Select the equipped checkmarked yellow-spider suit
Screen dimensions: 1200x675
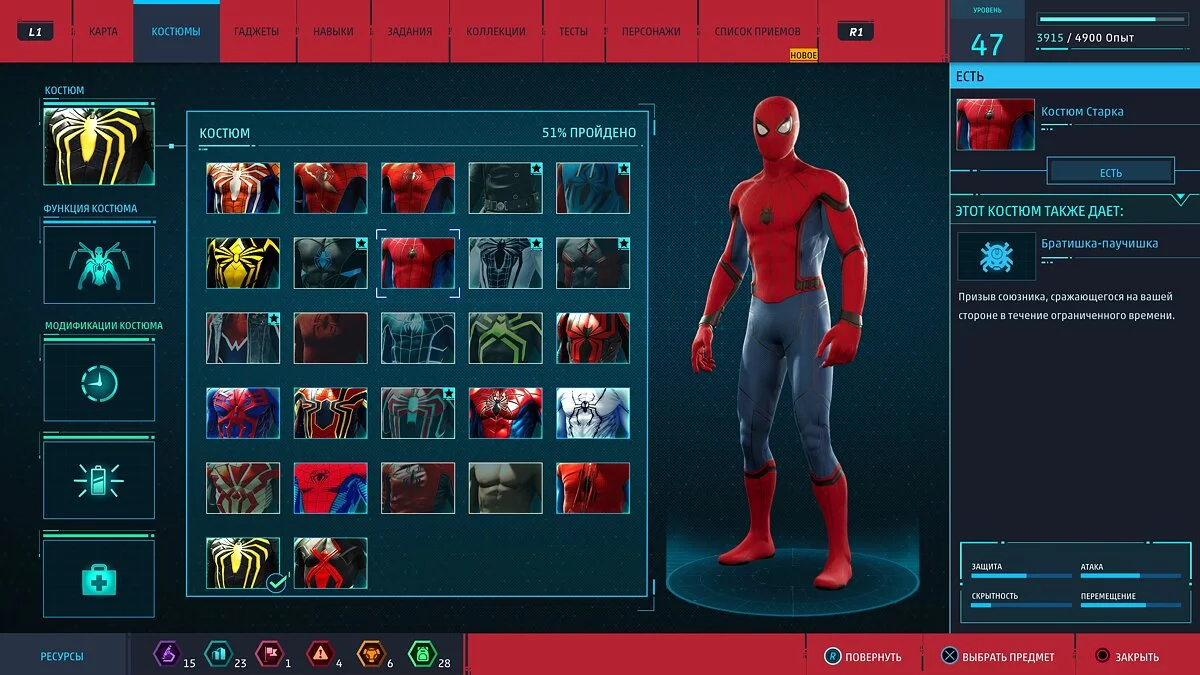[243, 563]
